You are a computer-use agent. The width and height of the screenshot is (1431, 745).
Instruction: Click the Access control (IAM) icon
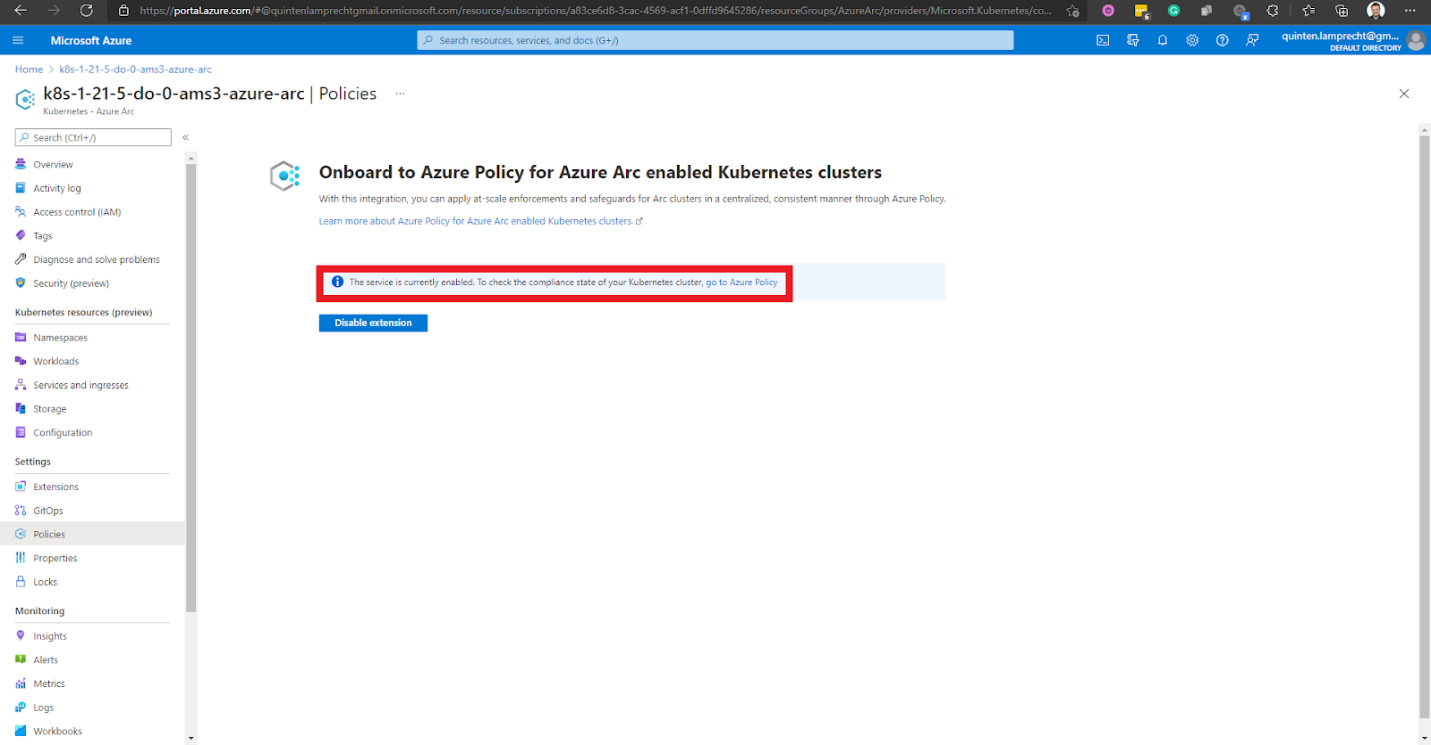(x=21, y=212)
